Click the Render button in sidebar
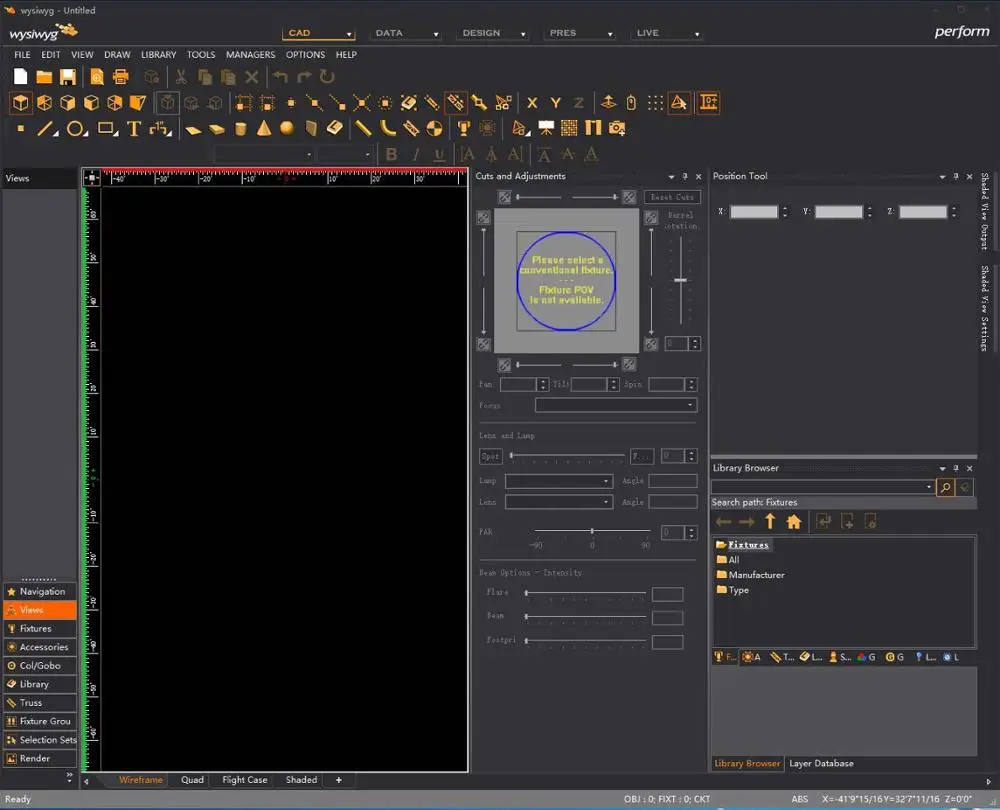The image size is (1000, 810). [35, 759]
